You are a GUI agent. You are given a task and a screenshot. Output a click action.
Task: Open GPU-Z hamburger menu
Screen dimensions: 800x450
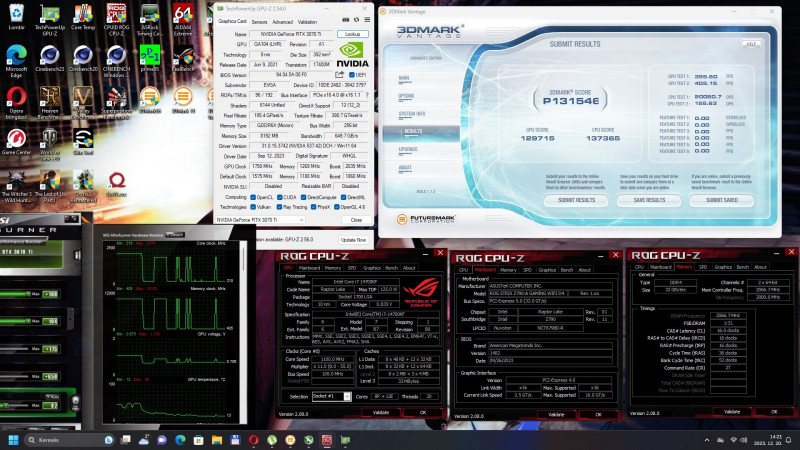click(367, 20)
